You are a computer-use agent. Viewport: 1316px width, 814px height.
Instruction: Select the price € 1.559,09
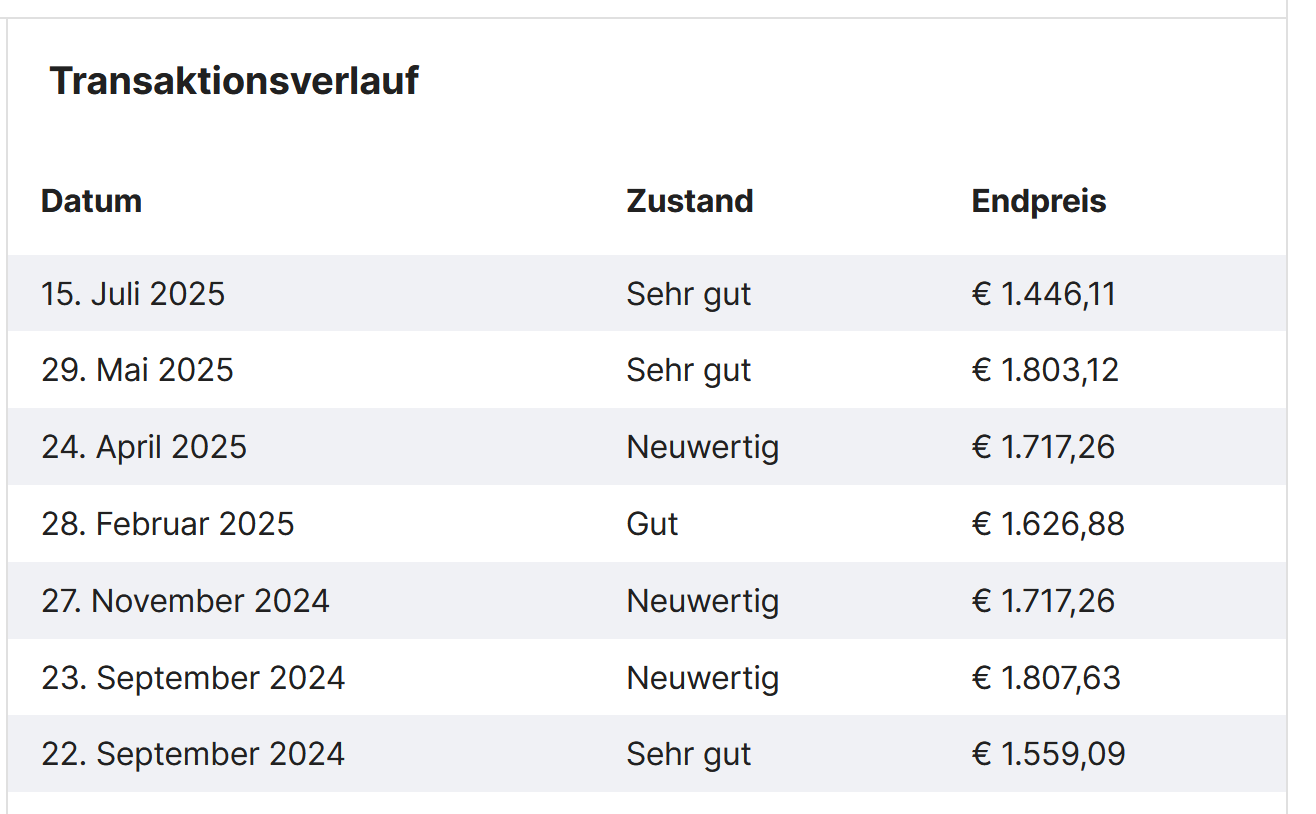[x=1048, y=754]
